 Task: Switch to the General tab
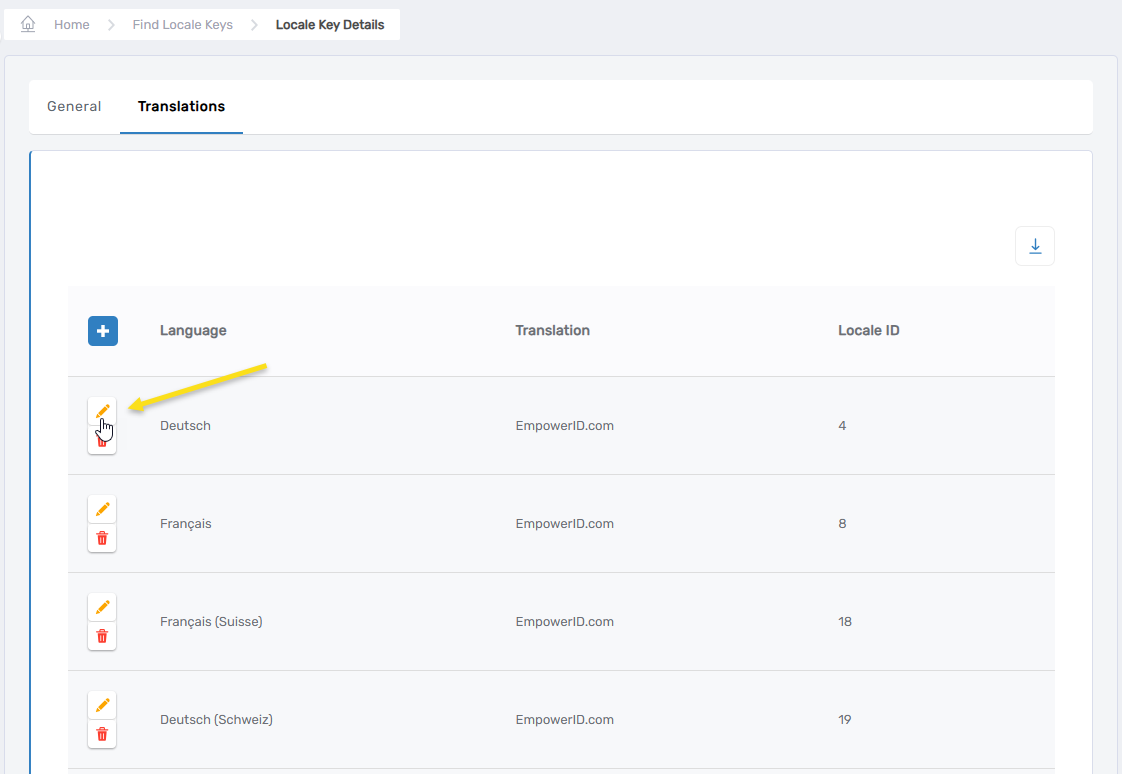point(74,106)
